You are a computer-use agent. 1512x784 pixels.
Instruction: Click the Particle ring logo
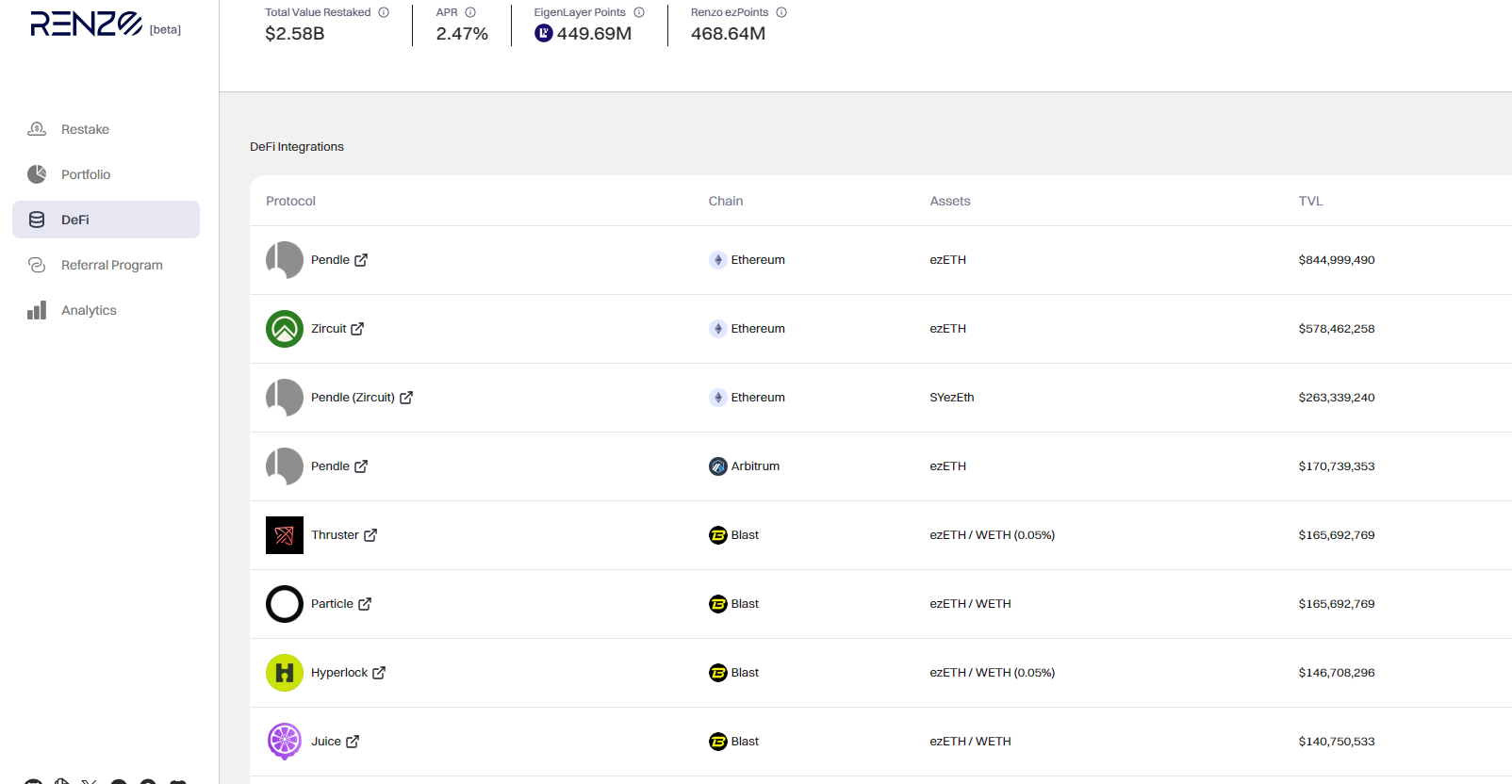(x=285, y=604)
